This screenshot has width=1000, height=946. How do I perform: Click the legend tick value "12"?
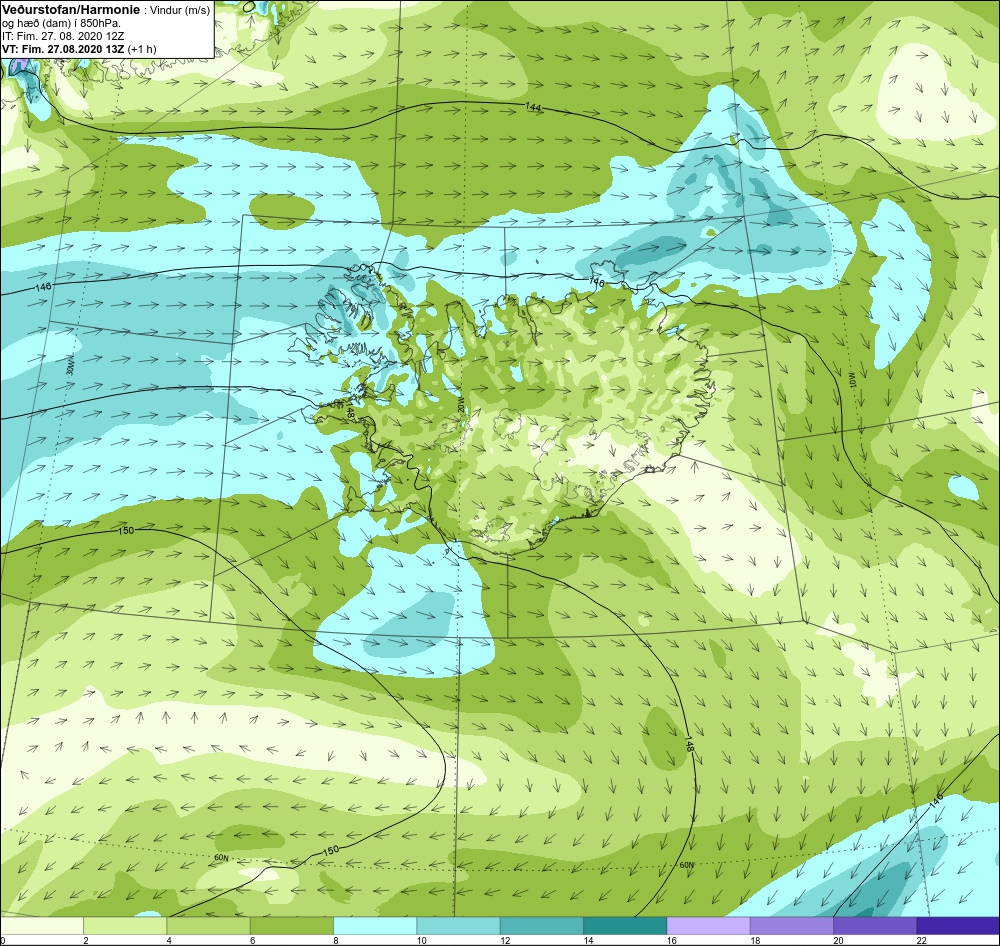tap(505, 940)
